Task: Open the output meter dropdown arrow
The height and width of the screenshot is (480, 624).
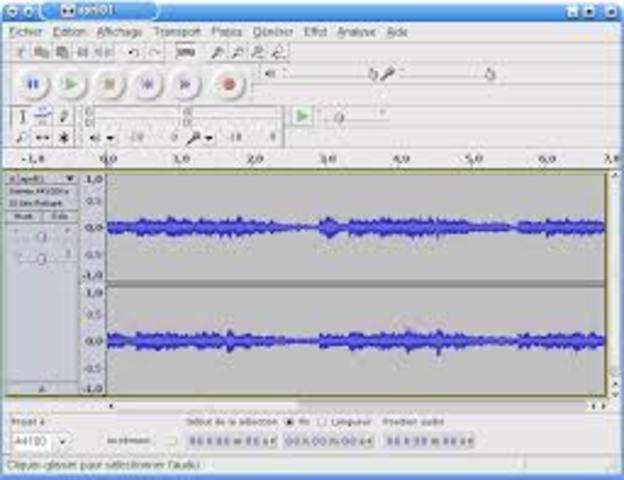Action: (x=111, y=139)
